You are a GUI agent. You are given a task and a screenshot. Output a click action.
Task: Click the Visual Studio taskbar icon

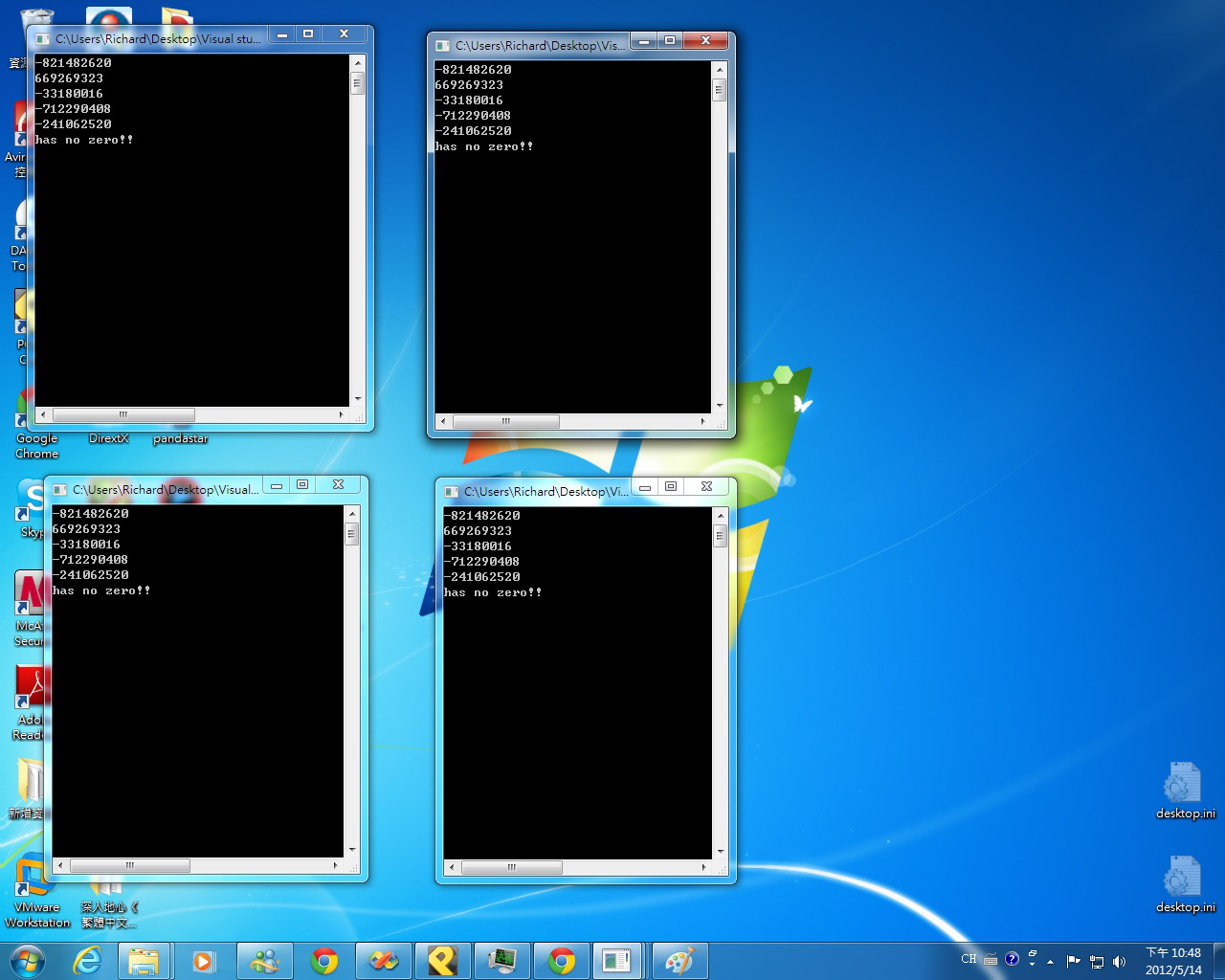383,961
